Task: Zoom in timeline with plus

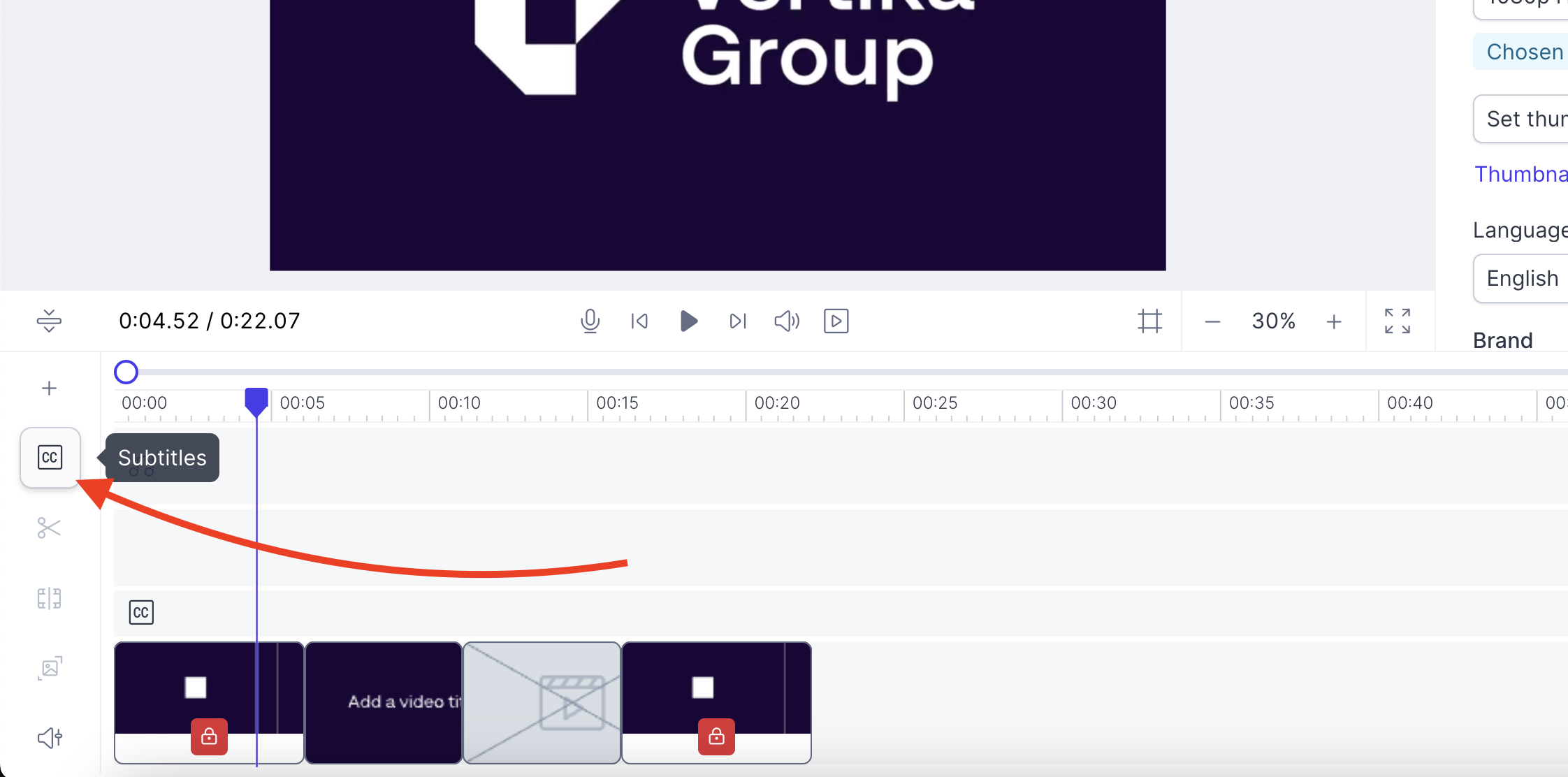Action: pyautogui.click(x=1334, y=322)
